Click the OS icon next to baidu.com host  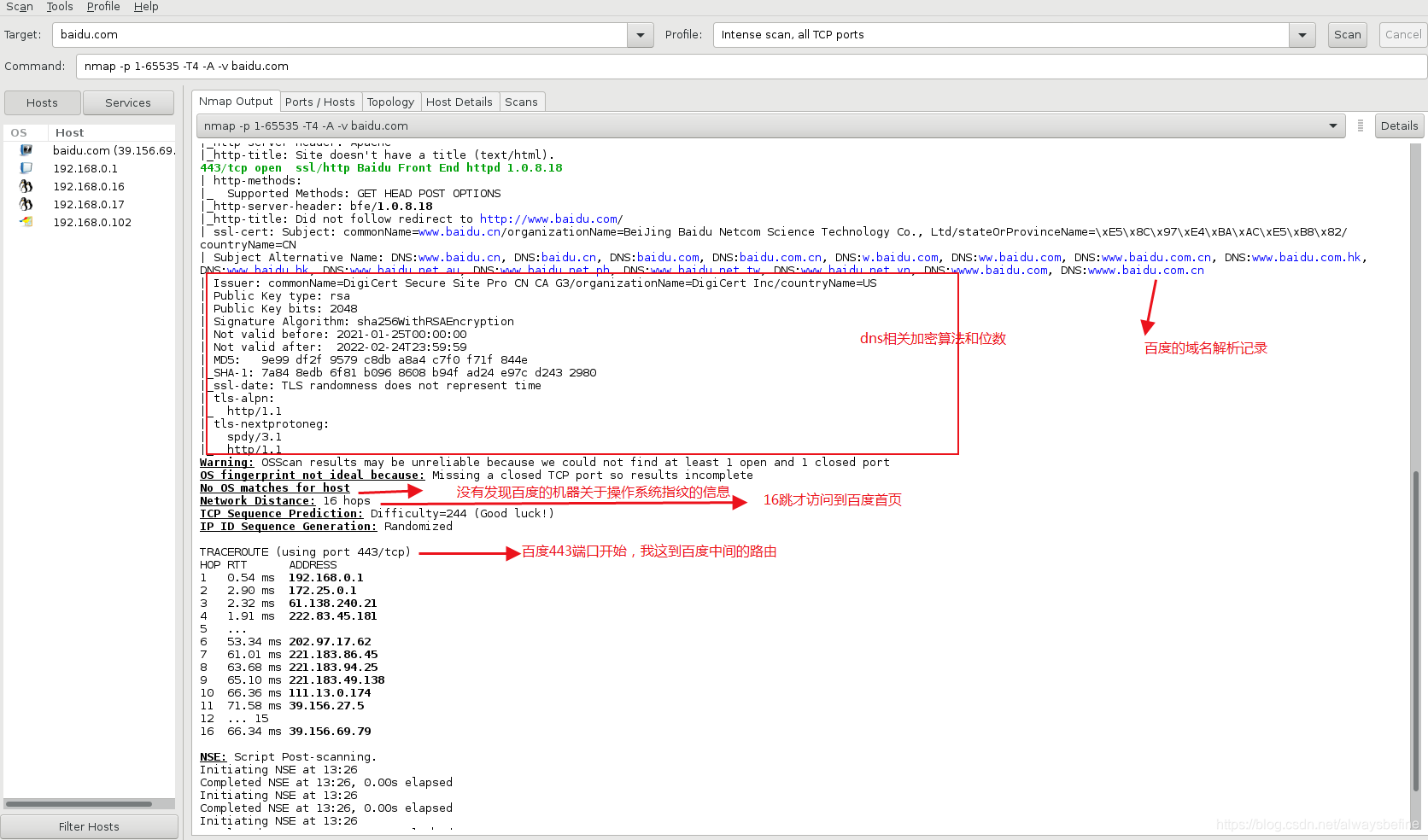26,150
